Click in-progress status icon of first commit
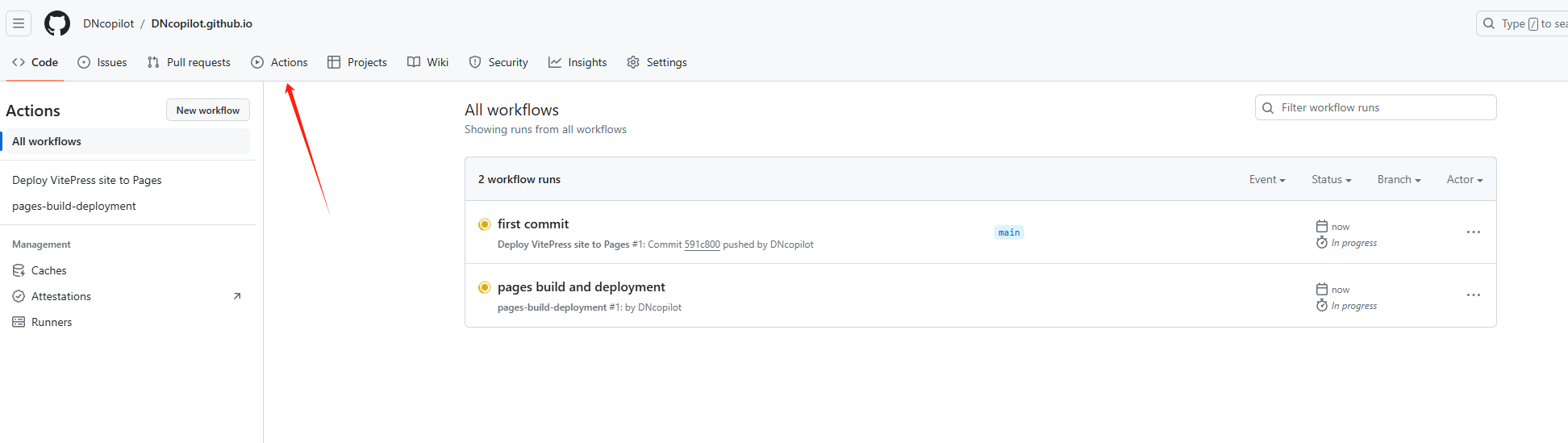Screen dimensions: 1568x443 pyautogui.click(x=485, y=224)
